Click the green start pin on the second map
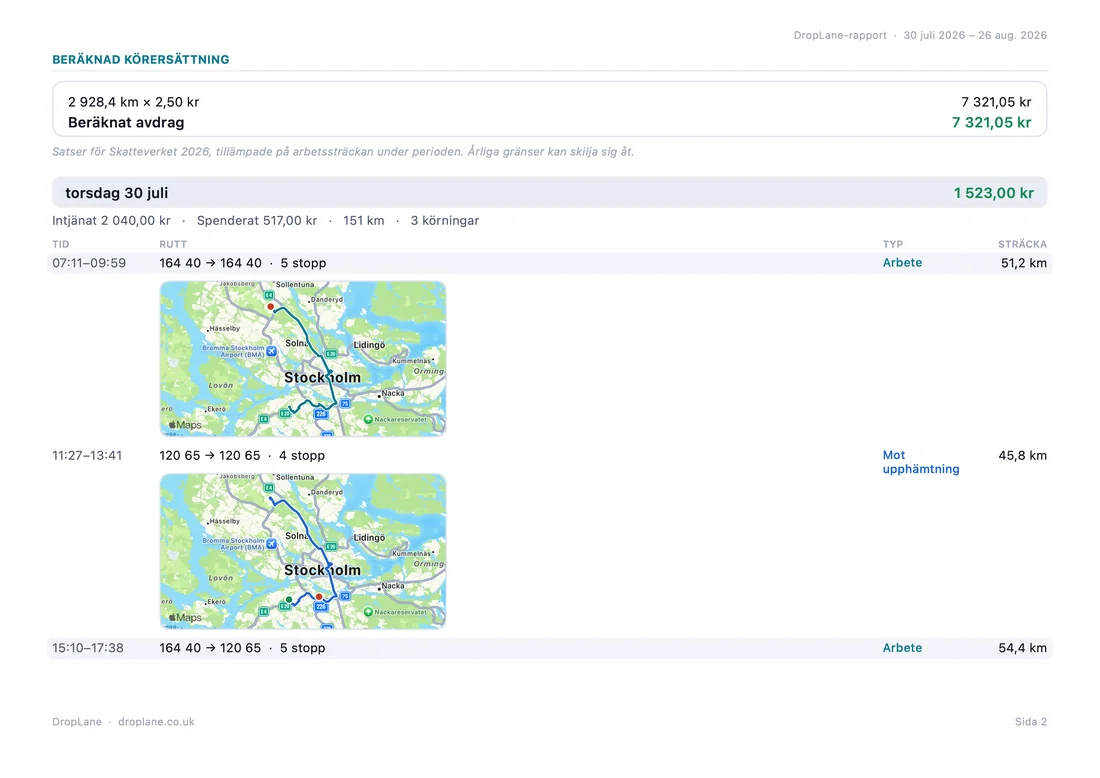Viewport: 1100px width, 778px height. [289, 600]
